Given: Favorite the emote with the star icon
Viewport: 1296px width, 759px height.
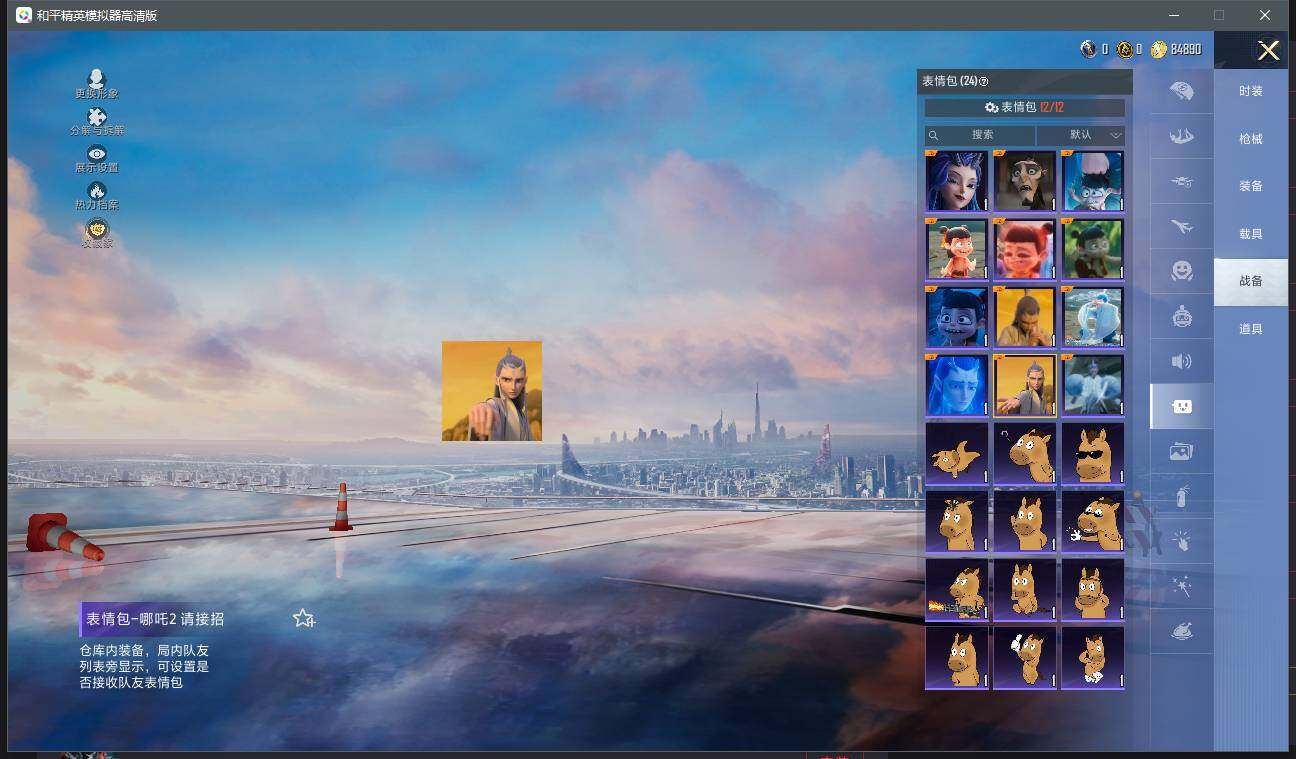Looking at the screenshot, I should click(304, 618).
